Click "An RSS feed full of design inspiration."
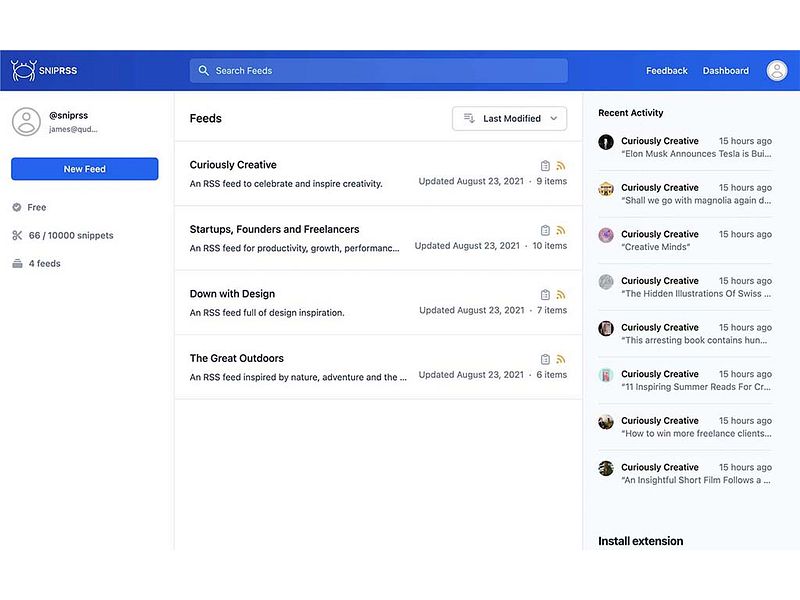800x600 pixels. pyautogui.click(x=267, y=313)
